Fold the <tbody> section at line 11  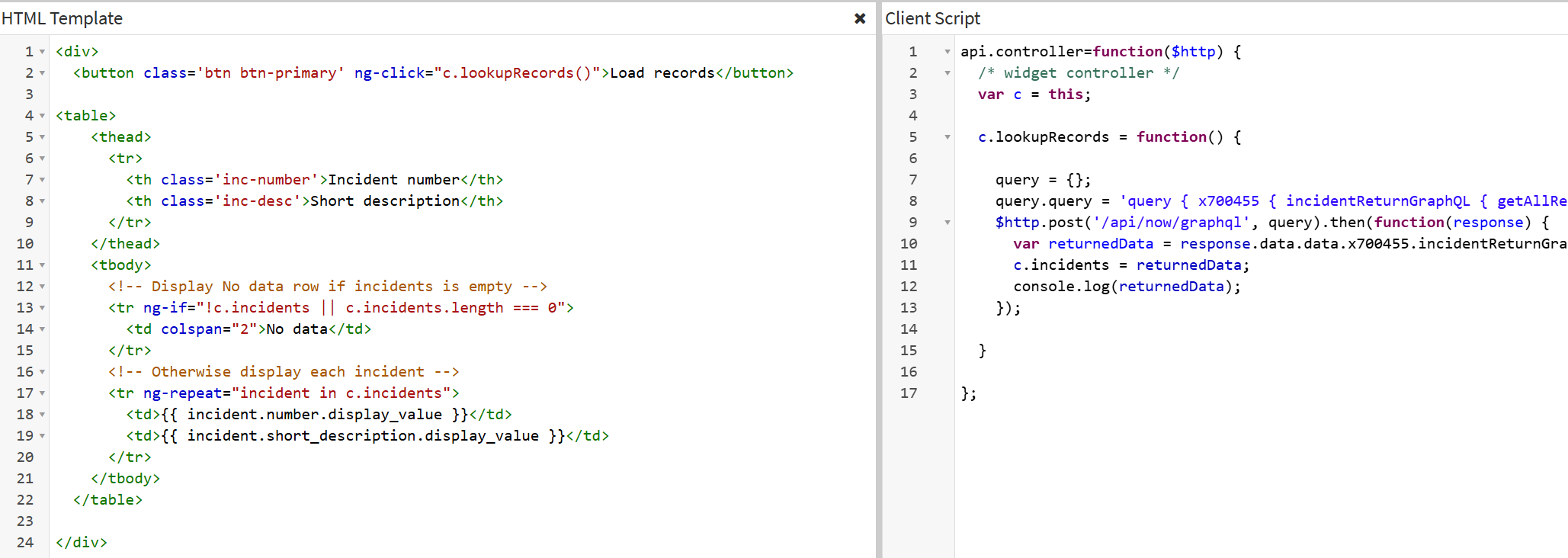42,265
